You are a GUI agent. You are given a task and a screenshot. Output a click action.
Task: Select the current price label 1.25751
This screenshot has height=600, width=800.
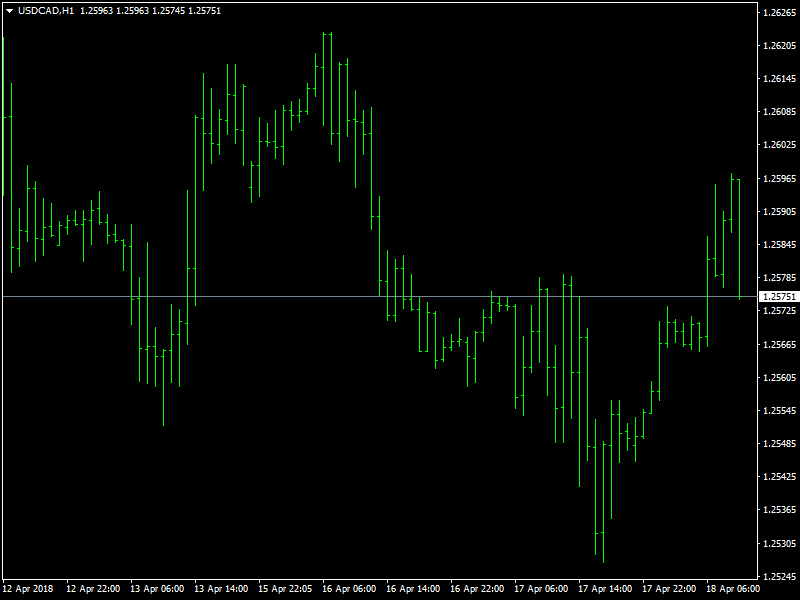coord(779,296)
